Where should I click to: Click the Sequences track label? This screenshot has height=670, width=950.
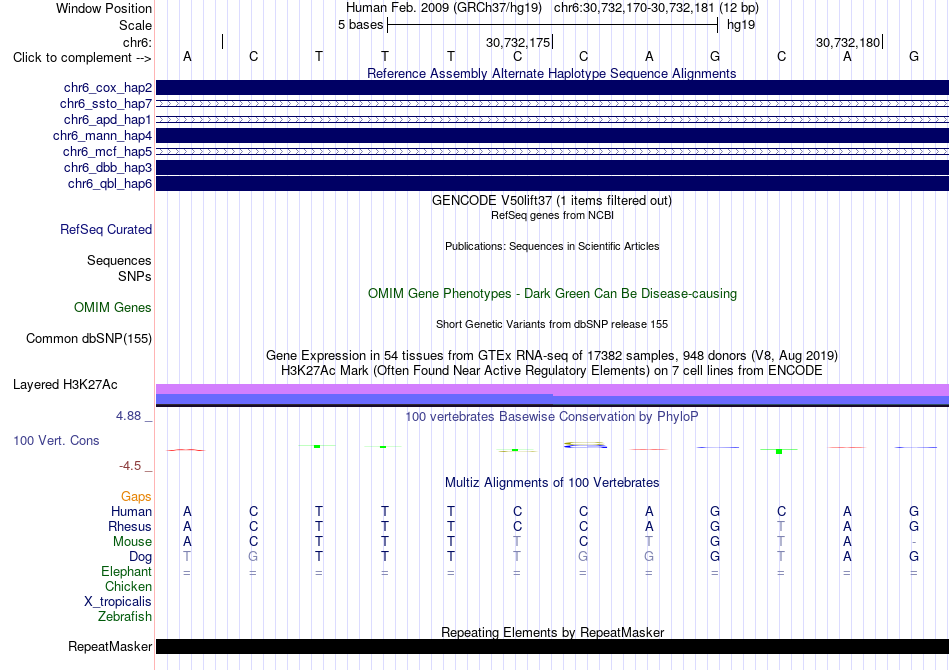tap(119, 260)
